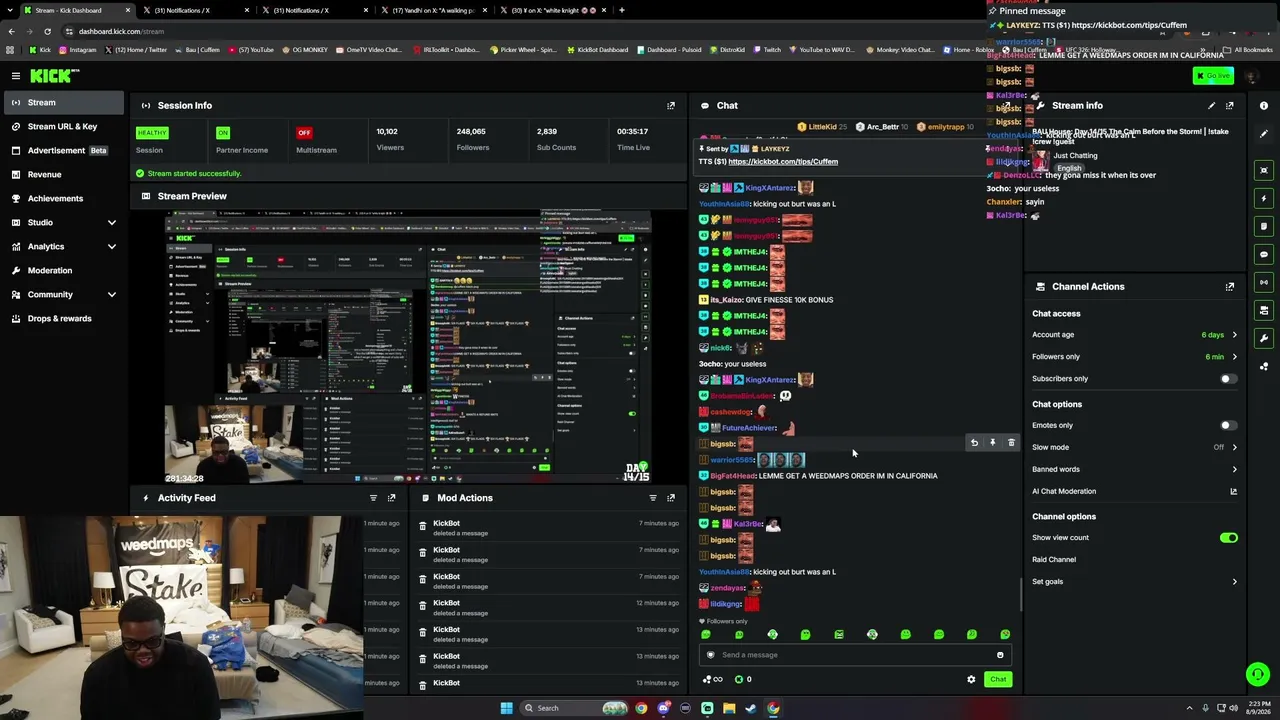Viewport: 1280px width, 720px height.
Task: Open the wrench sidebar icon
Action: 1264,338
